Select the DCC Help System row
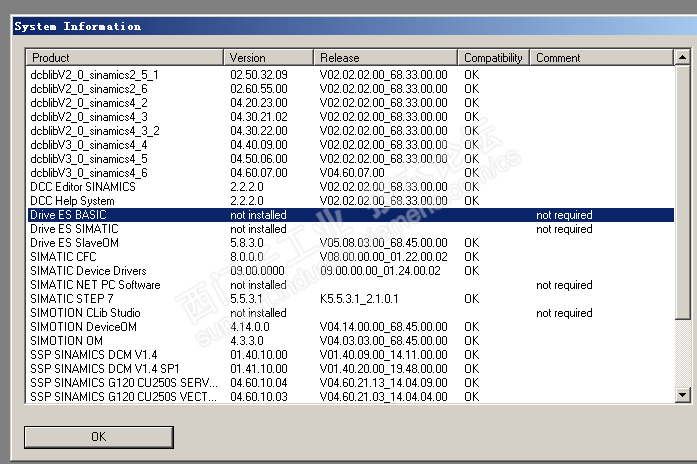Screen dimensions: 697x464 (350, 201)
